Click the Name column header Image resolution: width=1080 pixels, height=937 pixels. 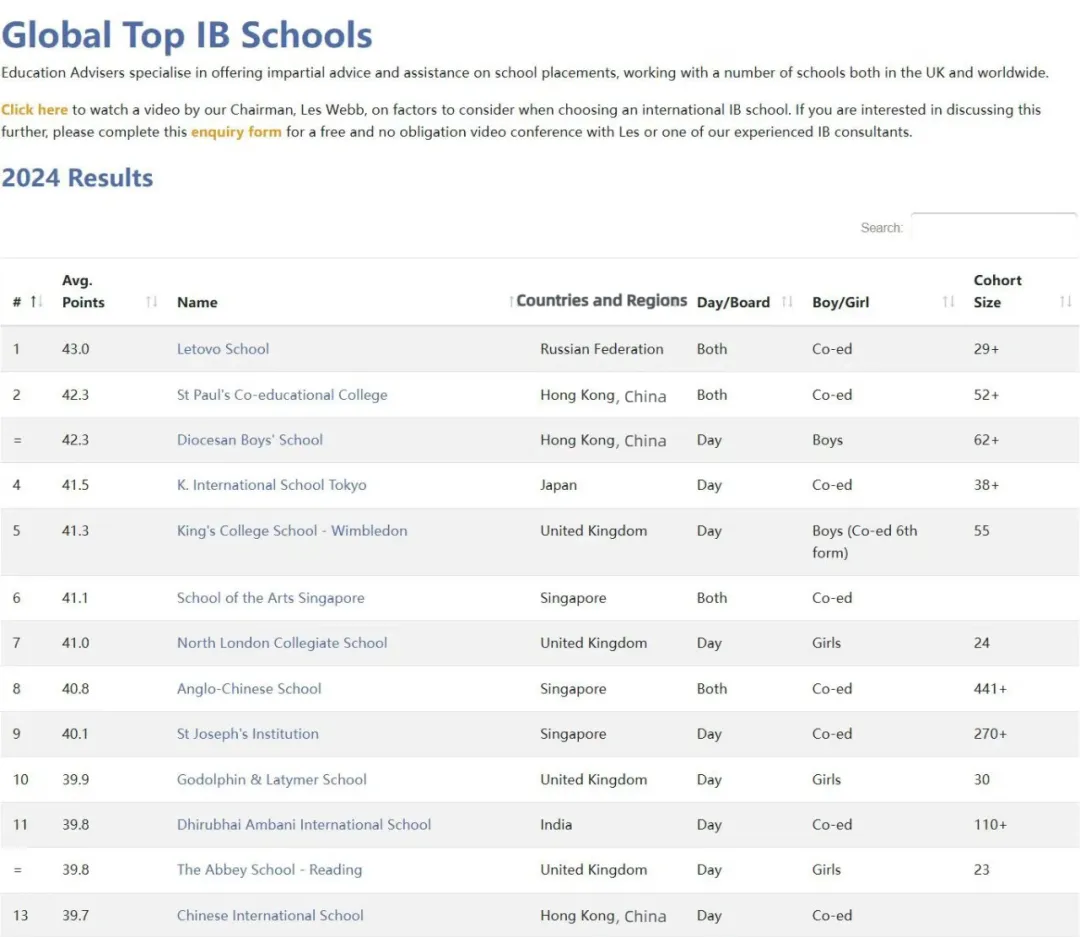pos(197,302)
